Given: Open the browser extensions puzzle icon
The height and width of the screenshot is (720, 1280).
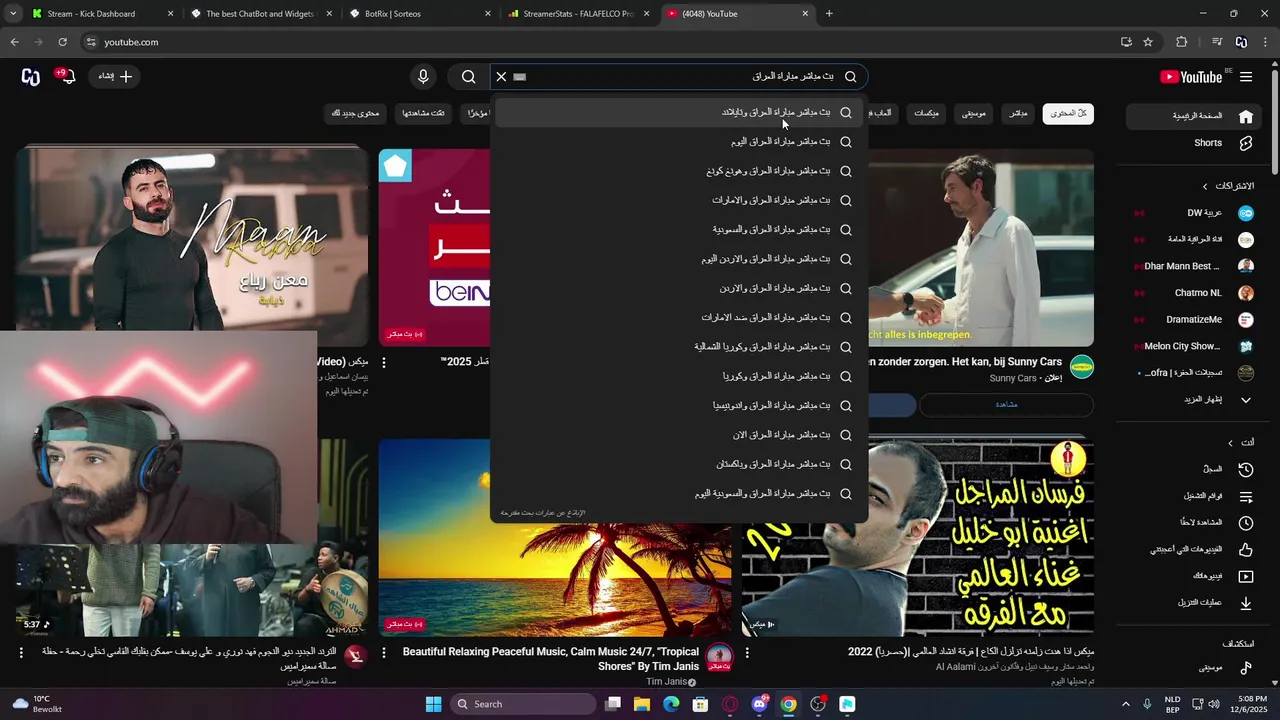Looking at the screenshot, I should click(x=1182, y=42).
